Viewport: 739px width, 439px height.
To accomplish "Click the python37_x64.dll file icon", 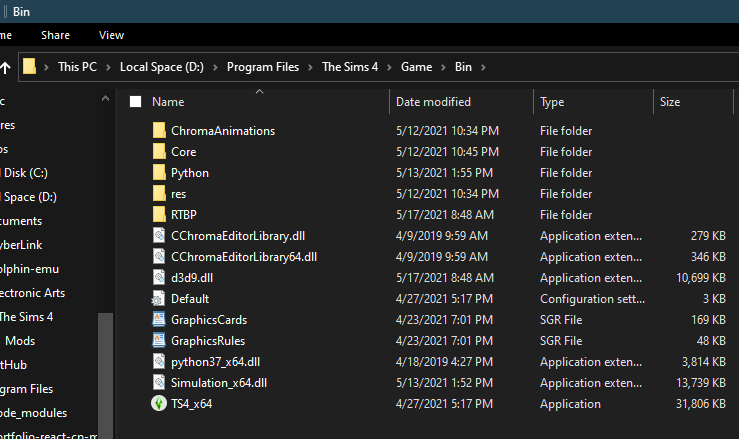I will (x=159, y=362).
